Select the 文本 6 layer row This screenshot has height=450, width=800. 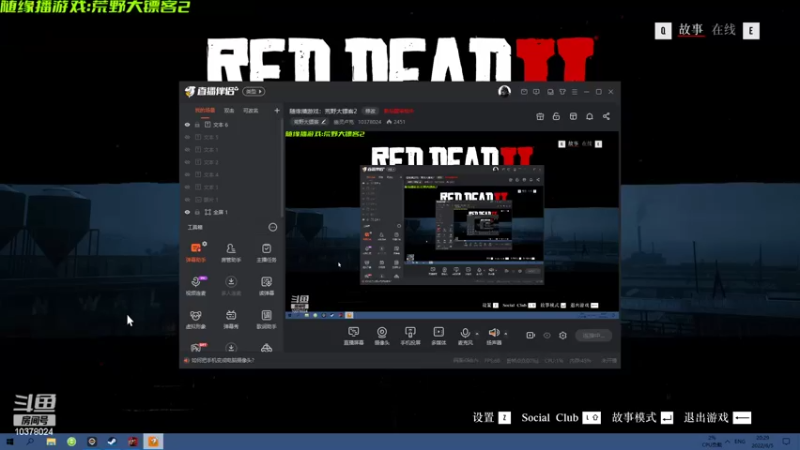coord(232,124)
